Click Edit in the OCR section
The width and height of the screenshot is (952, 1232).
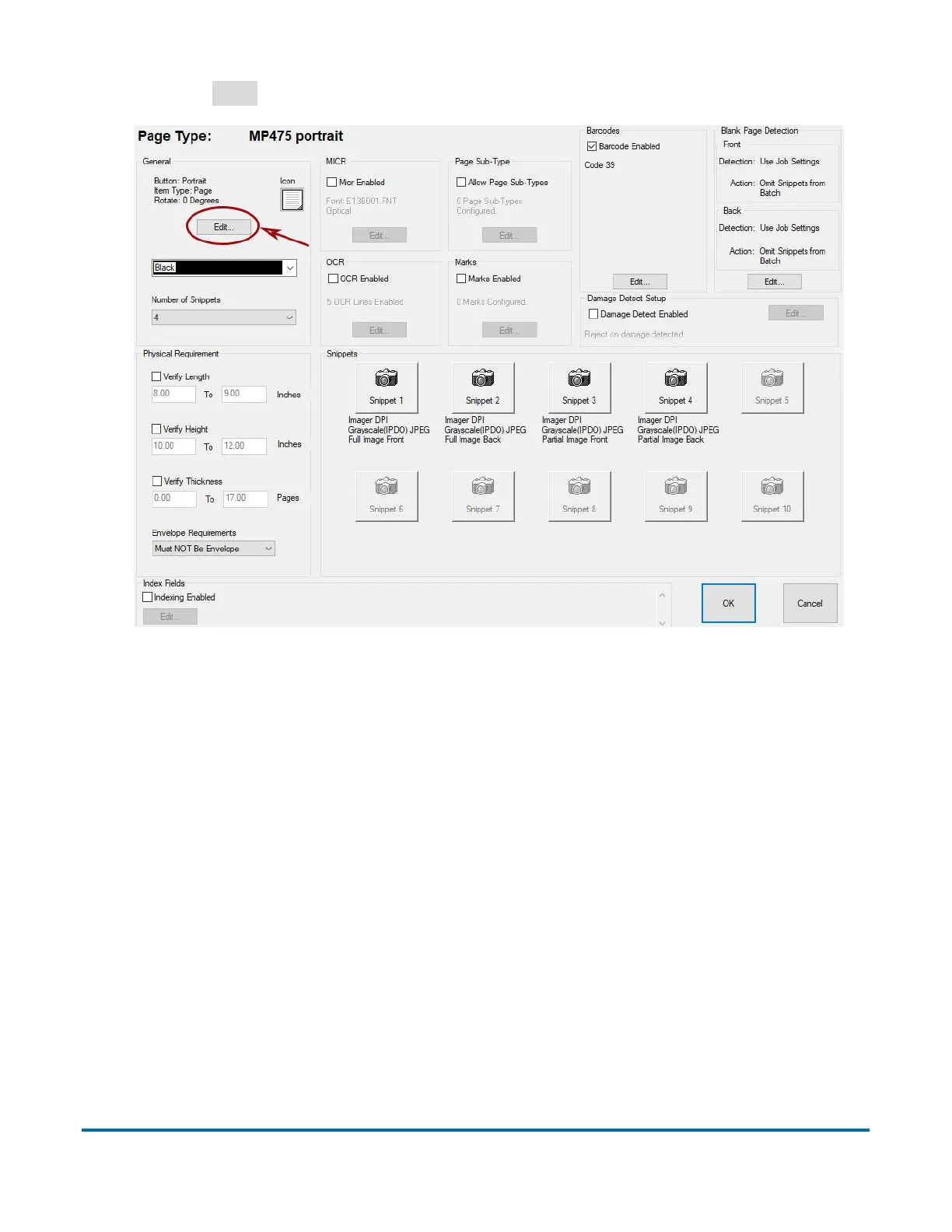(x=380, y=331)
